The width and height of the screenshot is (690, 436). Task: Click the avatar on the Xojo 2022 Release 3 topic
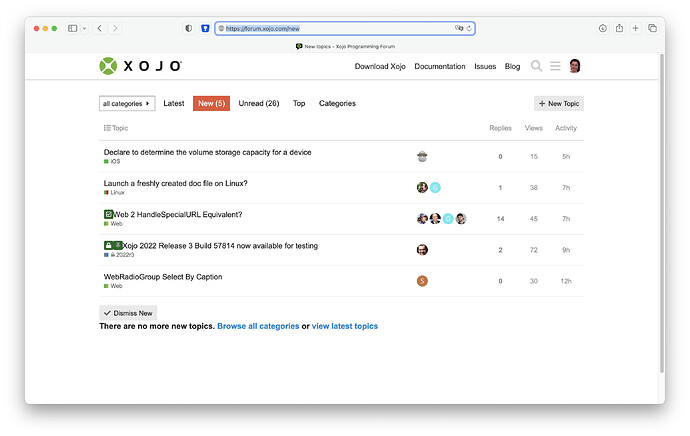click(x=422, y=250)
